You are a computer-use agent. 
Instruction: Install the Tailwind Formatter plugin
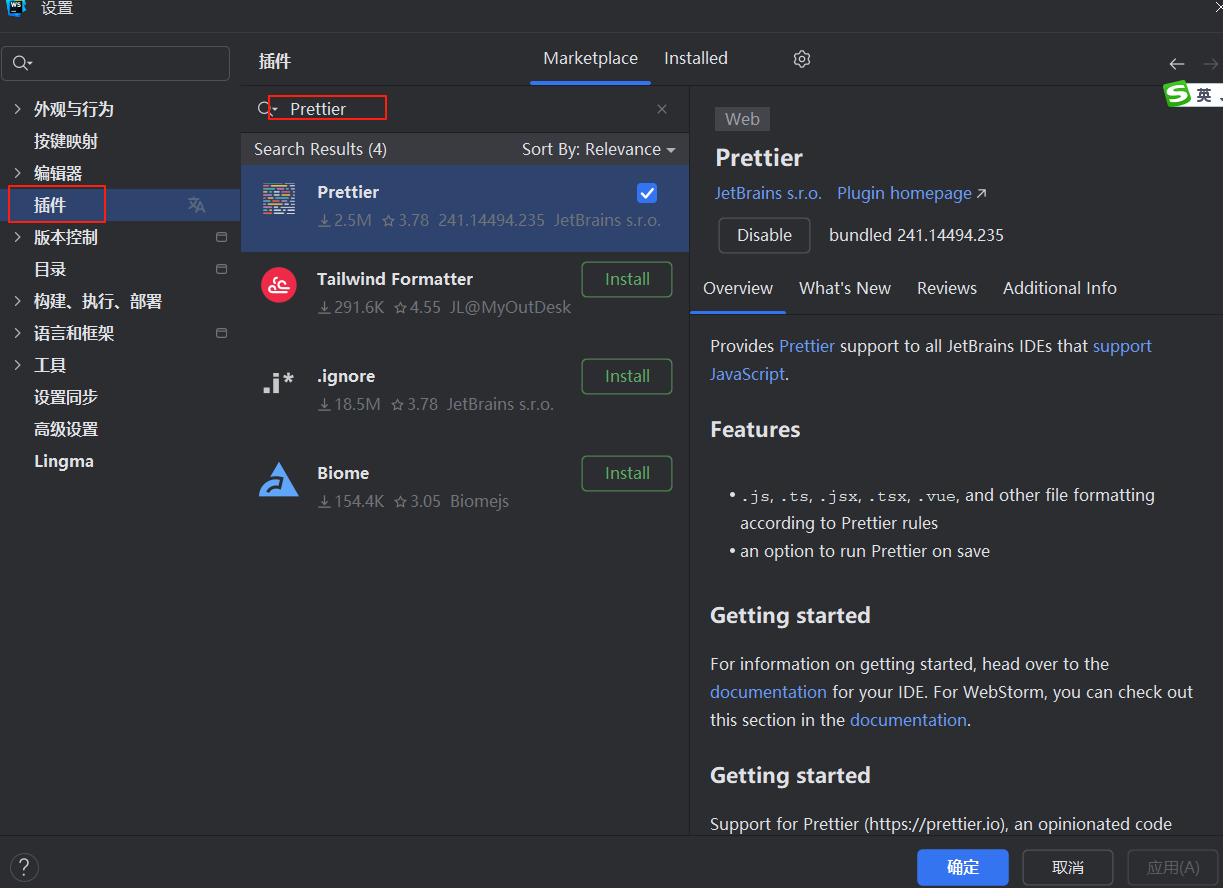[x=627, y=279]
